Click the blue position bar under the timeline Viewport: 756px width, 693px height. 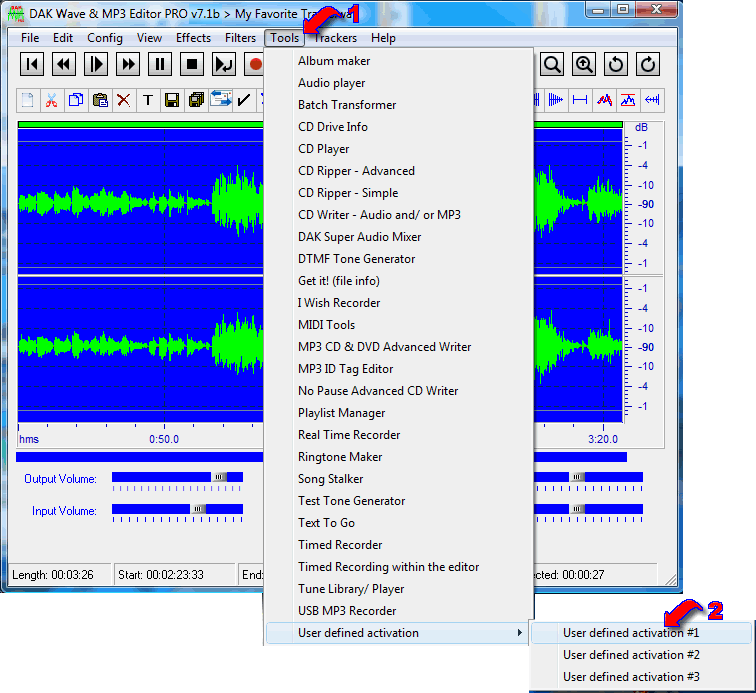140,457
